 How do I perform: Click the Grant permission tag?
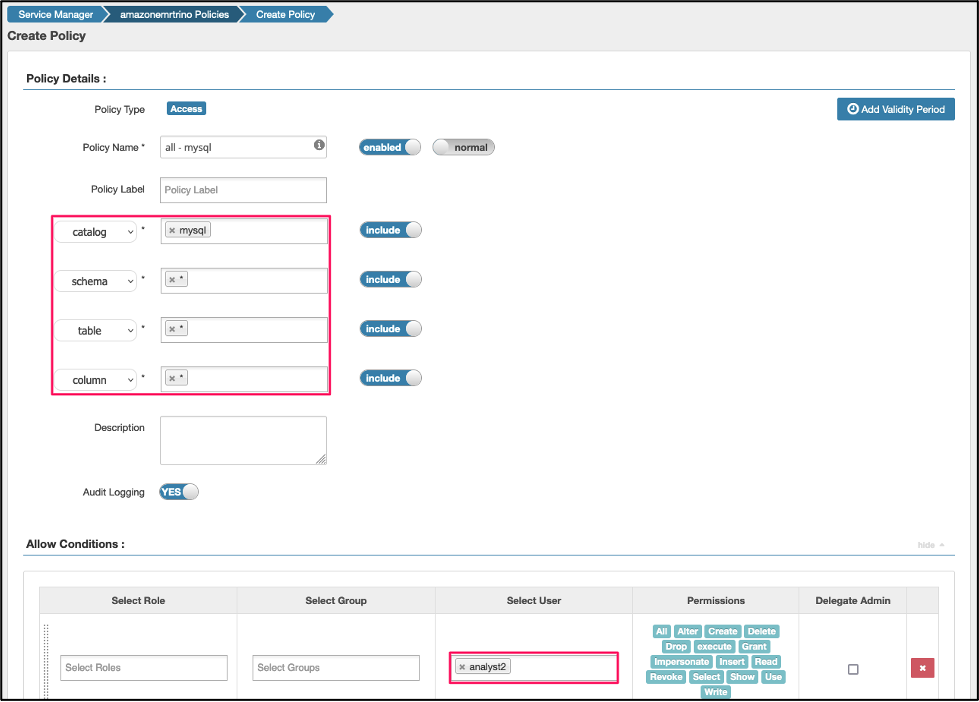754,646
